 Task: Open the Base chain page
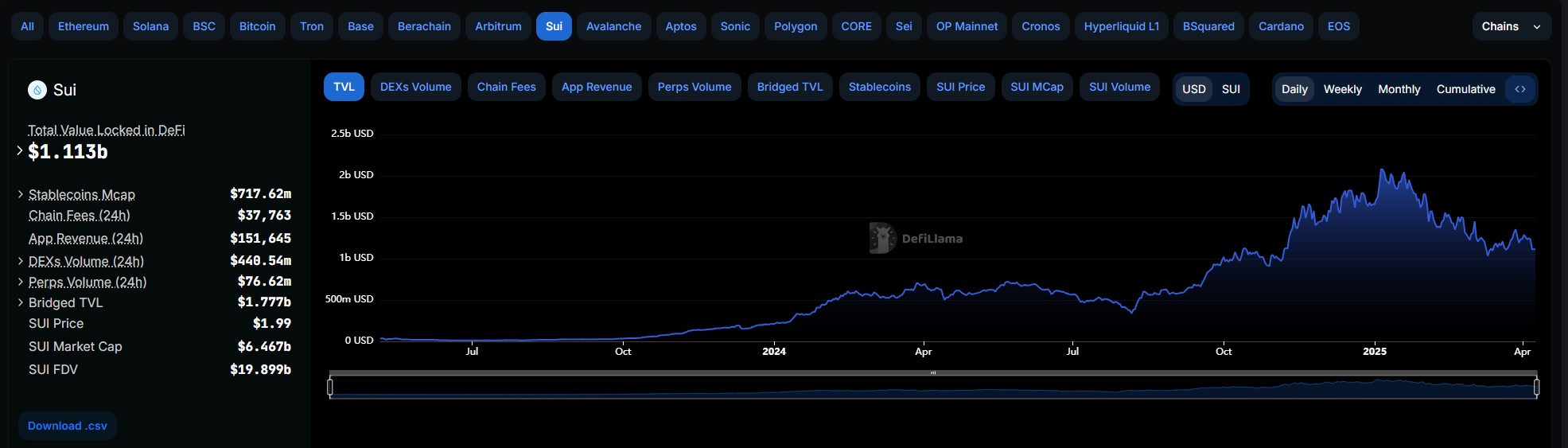coord(360,26)
